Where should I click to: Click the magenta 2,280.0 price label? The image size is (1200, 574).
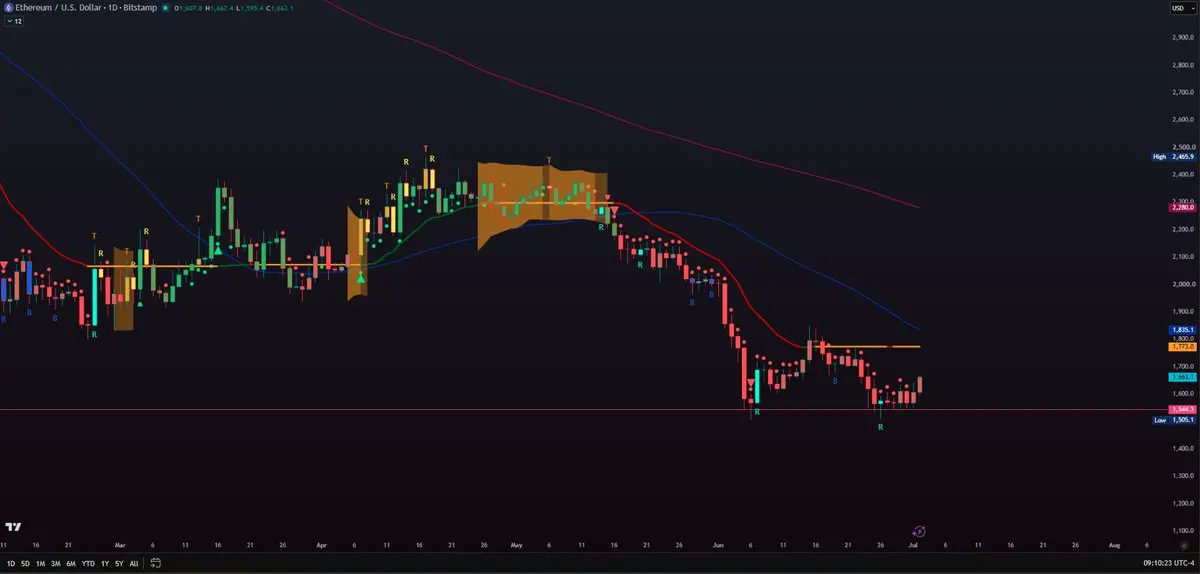tap(1181, 207)
